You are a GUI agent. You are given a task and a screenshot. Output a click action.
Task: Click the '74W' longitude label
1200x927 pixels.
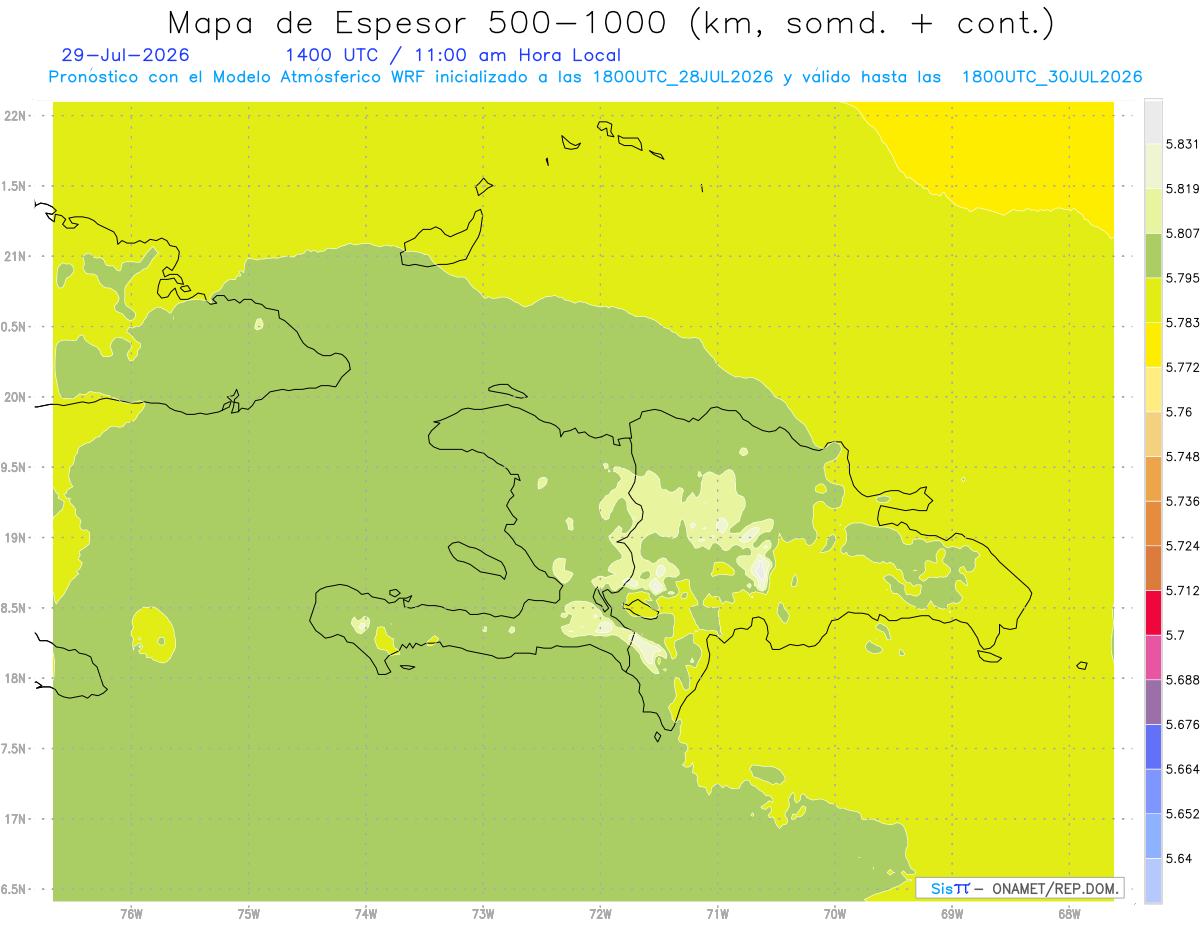366,914
